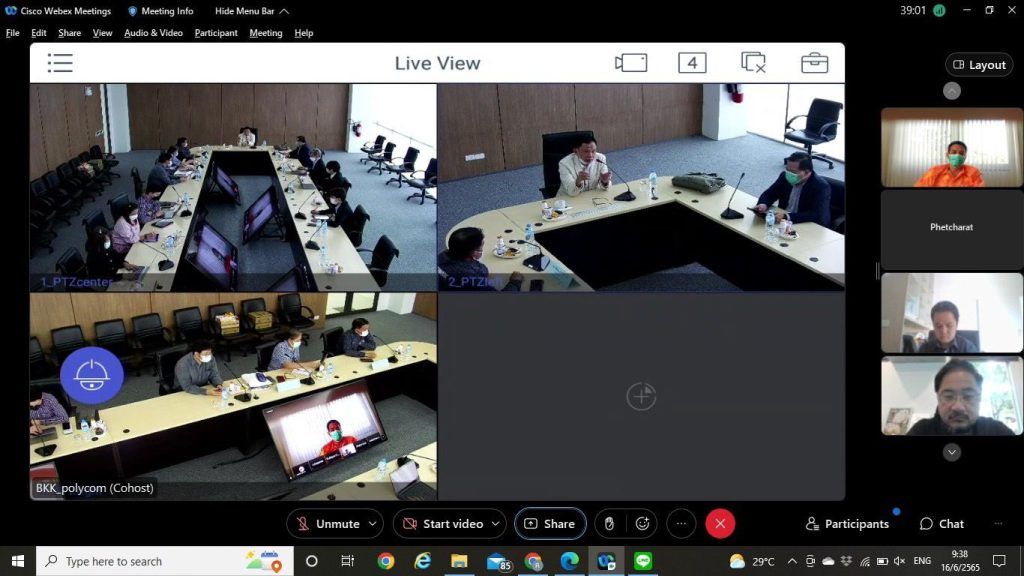
Task: Select the 4-screen layout icon
Action: 692,63
